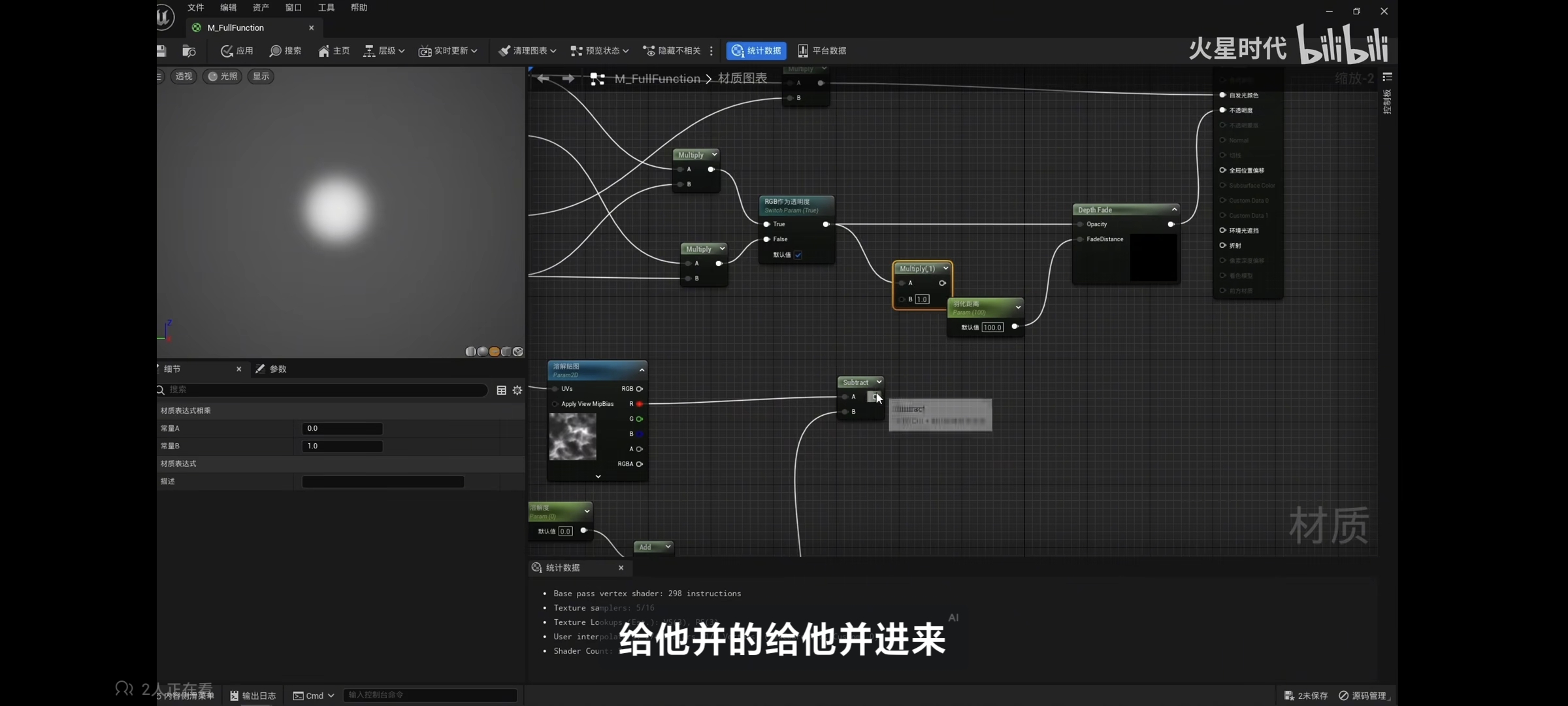Open the File (文件) menu
1568x706 pixels.
tap(195, 7)
